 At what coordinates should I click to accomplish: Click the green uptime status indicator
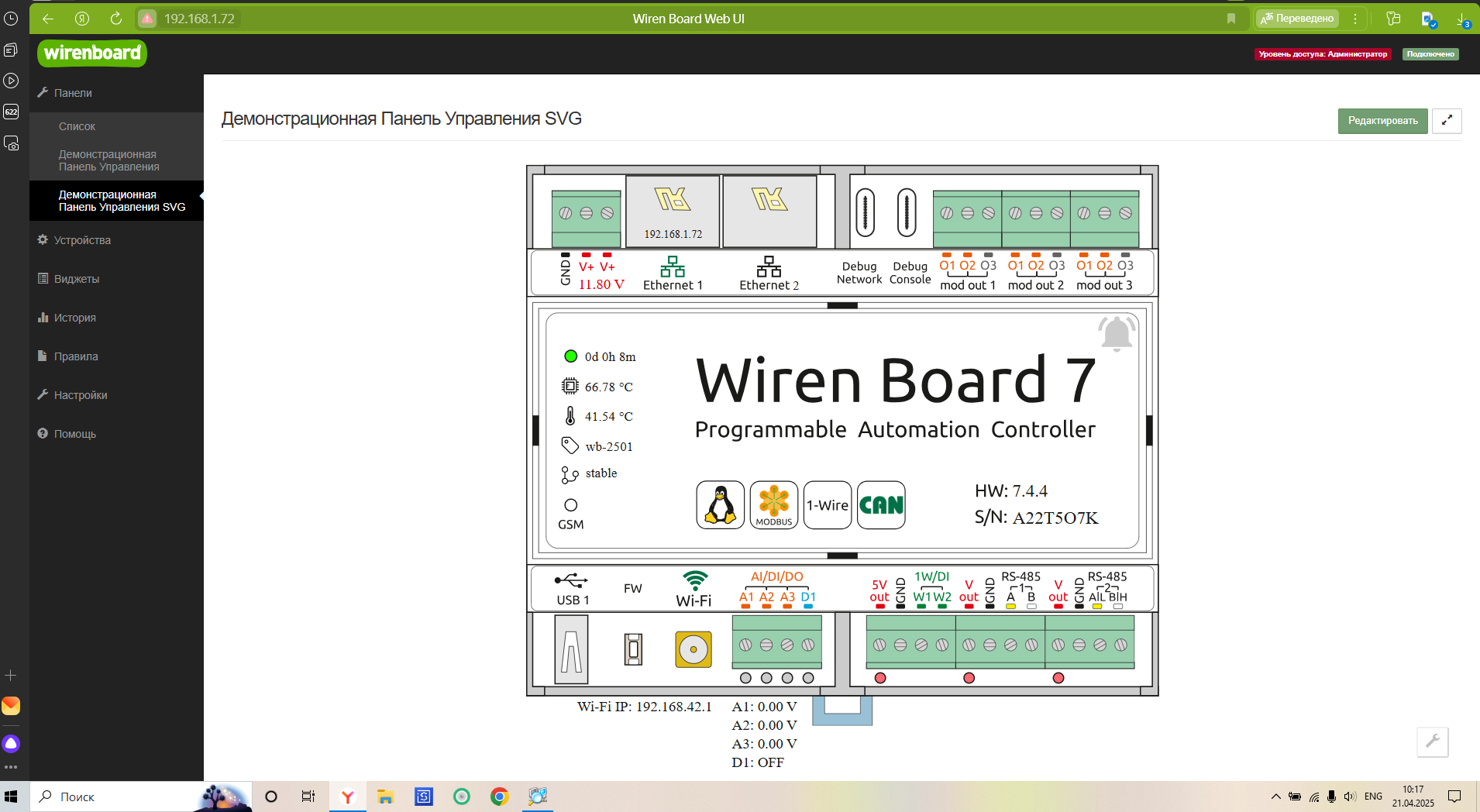pyautogui.click(x=571, y=356)
